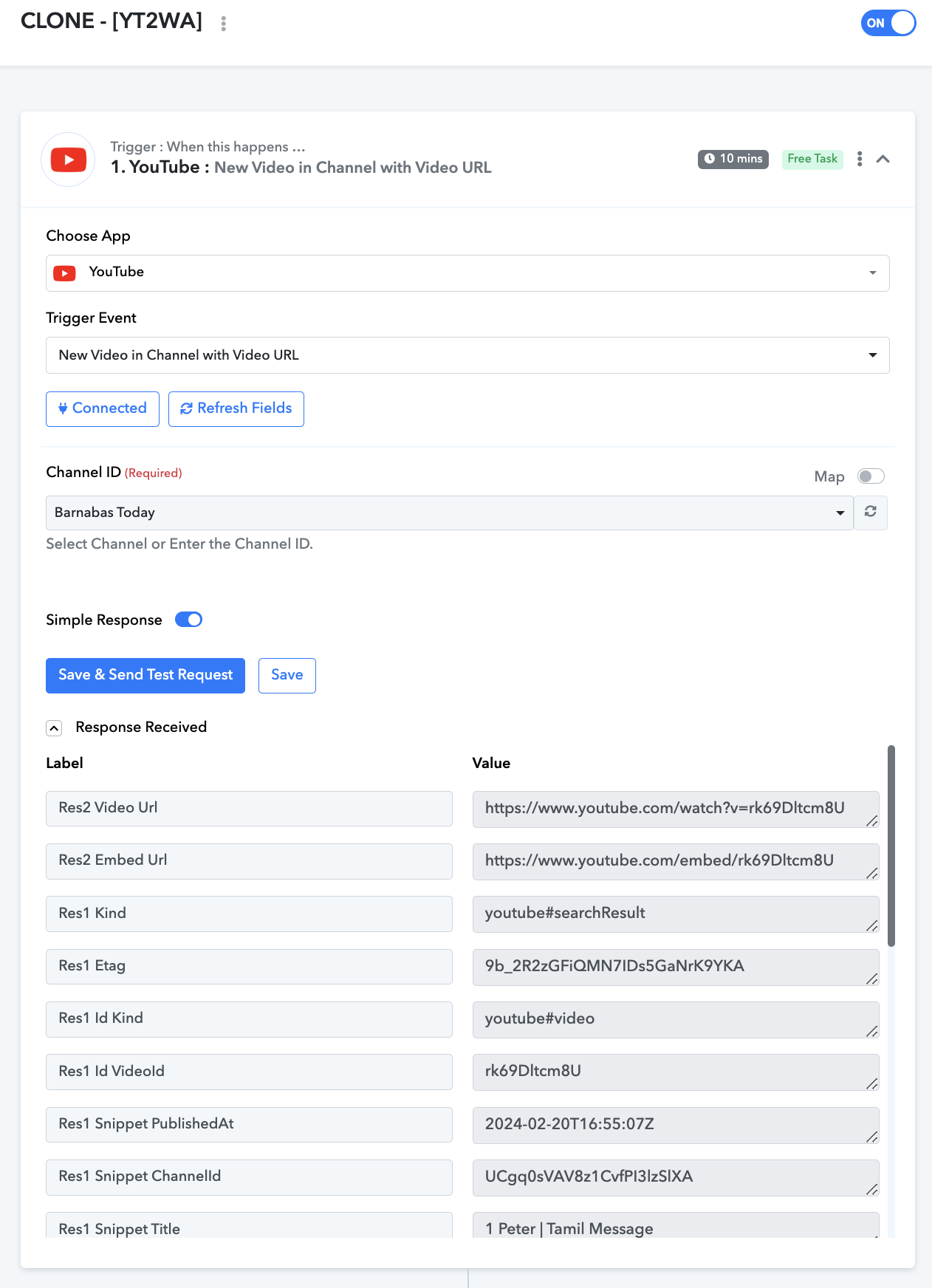The height and width of the screenshot is (1288, 932).
Task: Click the 9b_2R2zGFiQMN7IDs5GaNrK9YKA value field
Action: pyautogui.click(x=676, y=967)
